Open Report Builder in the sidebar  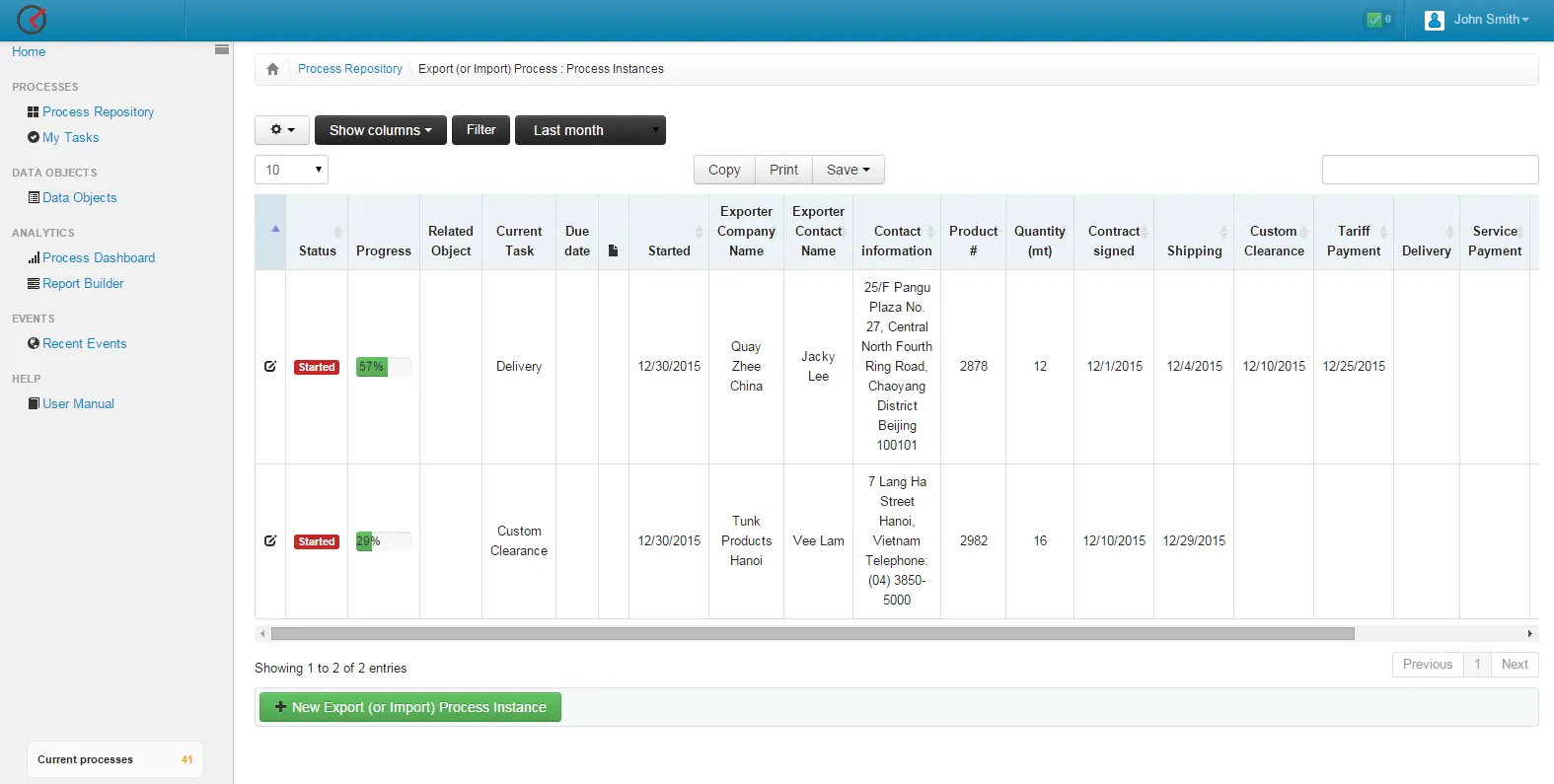(83, 284)
